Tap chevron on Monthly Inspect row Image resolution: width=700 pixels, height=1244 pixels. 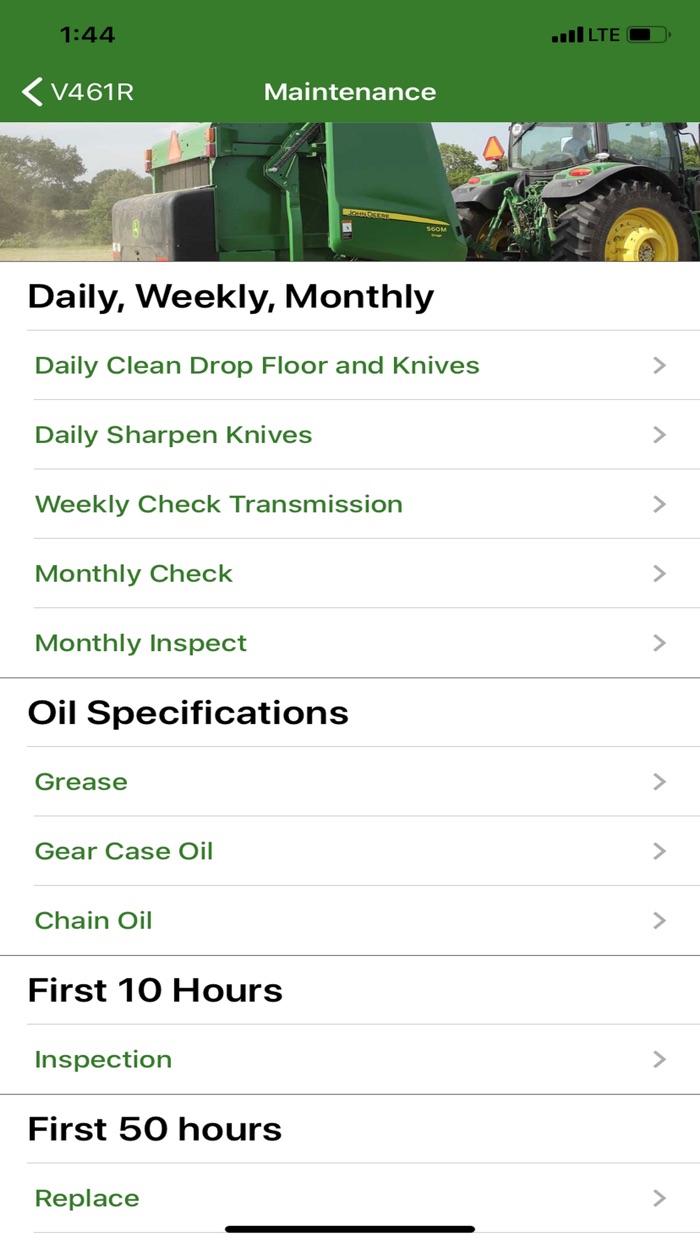659,643
